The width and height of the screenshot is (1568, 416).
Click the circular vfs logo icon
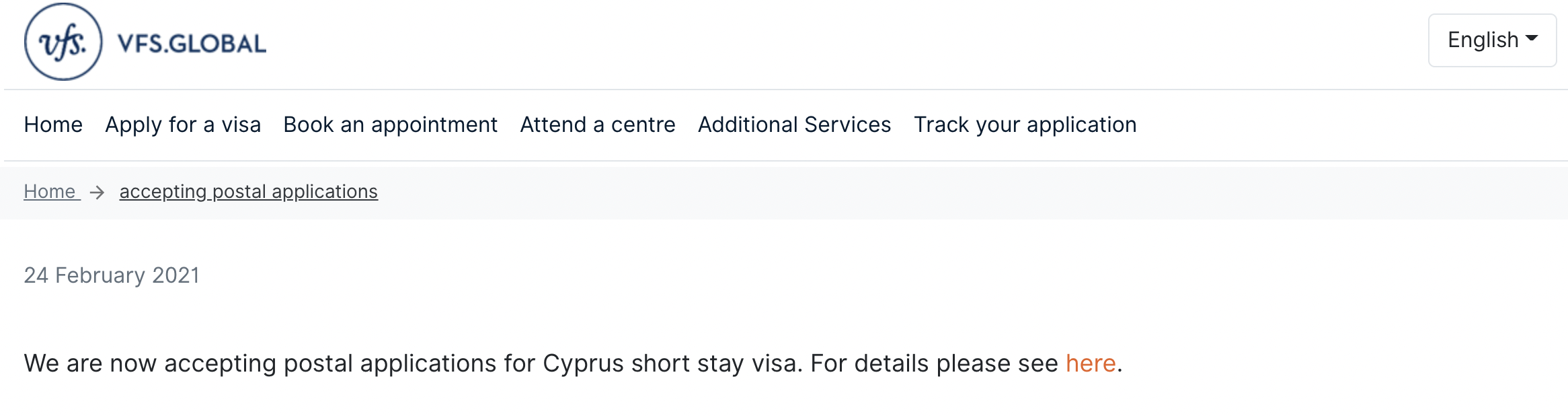[63, 42]
